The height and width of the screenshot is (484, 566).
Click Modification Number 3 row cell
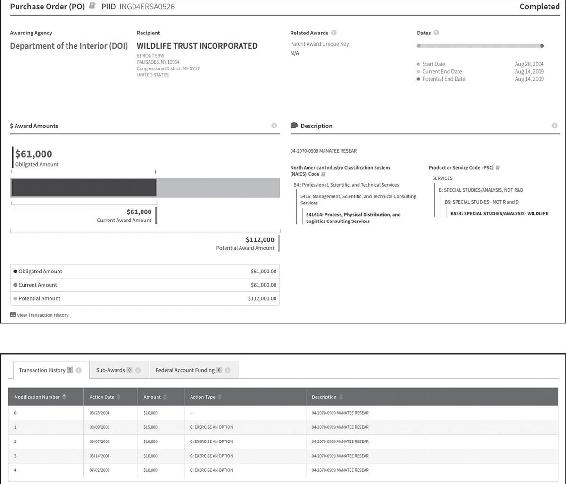click(46, 456)
